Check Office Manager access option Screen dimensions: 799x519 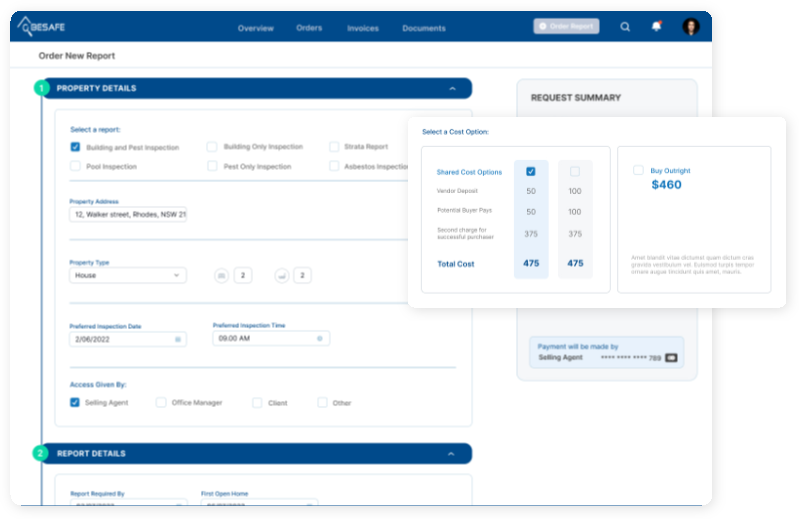click(161, 403)
